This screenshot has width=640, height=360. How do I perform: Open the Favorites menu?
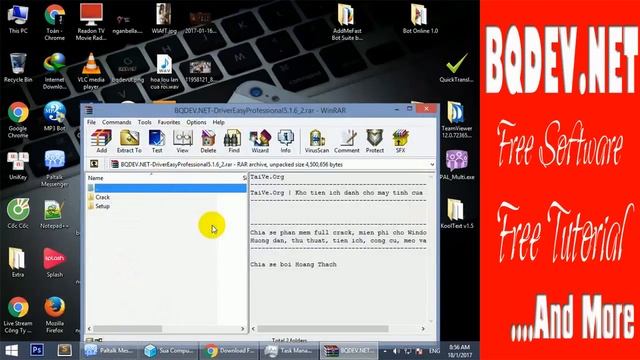point(169,122)
